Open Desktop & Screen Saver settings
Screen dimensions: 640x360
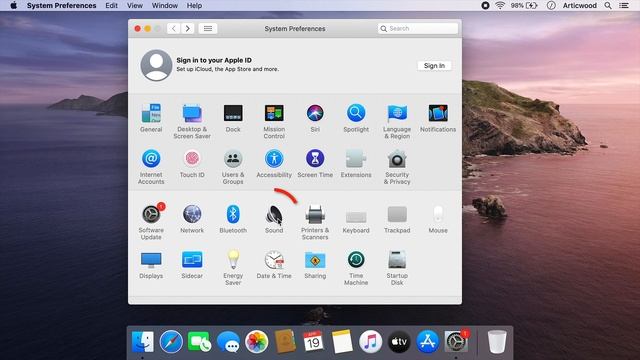pos(192,113)
